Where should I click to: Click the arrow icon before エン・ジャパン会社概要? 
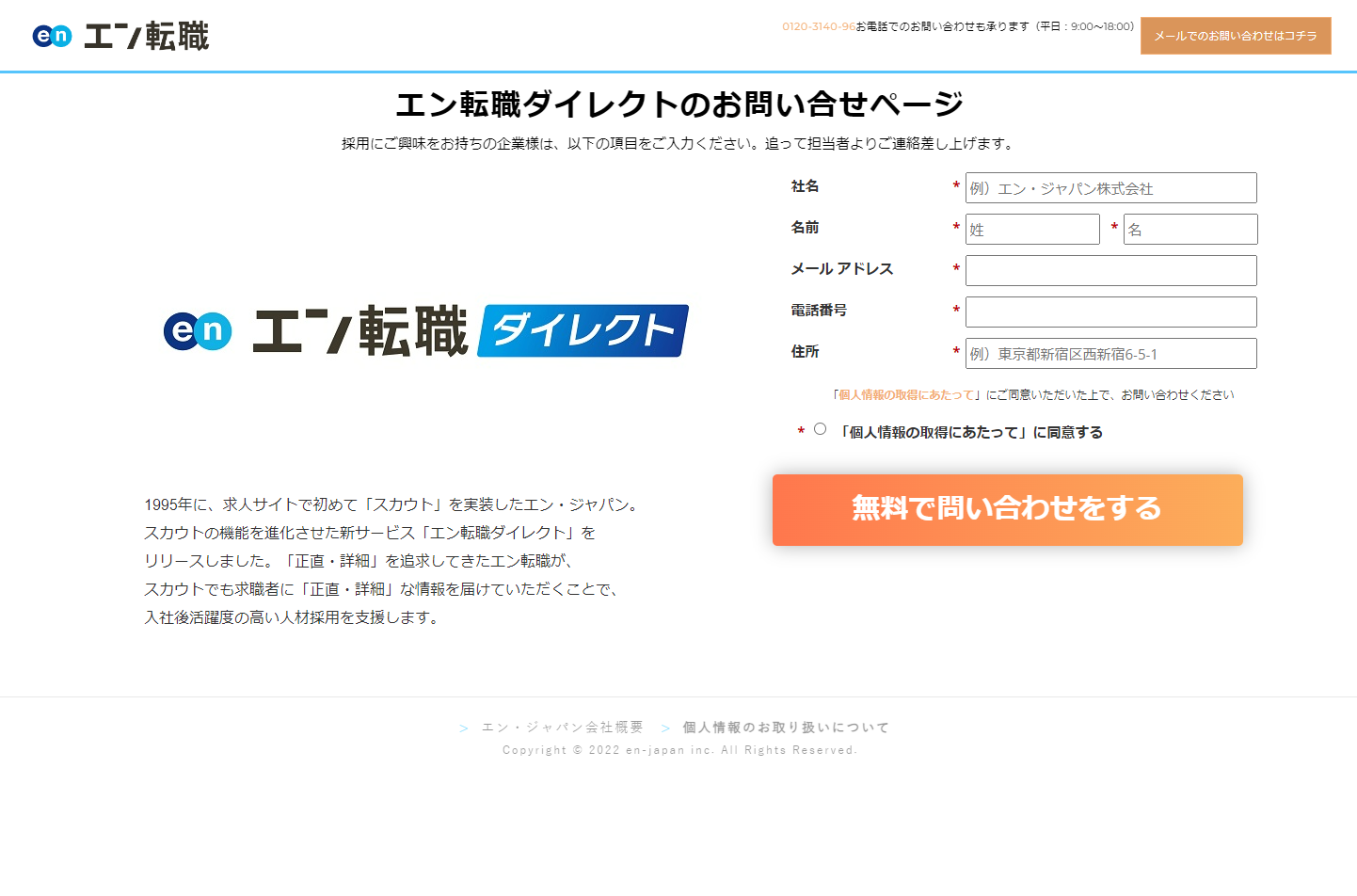pyautogui.click(x=464, y=728)
